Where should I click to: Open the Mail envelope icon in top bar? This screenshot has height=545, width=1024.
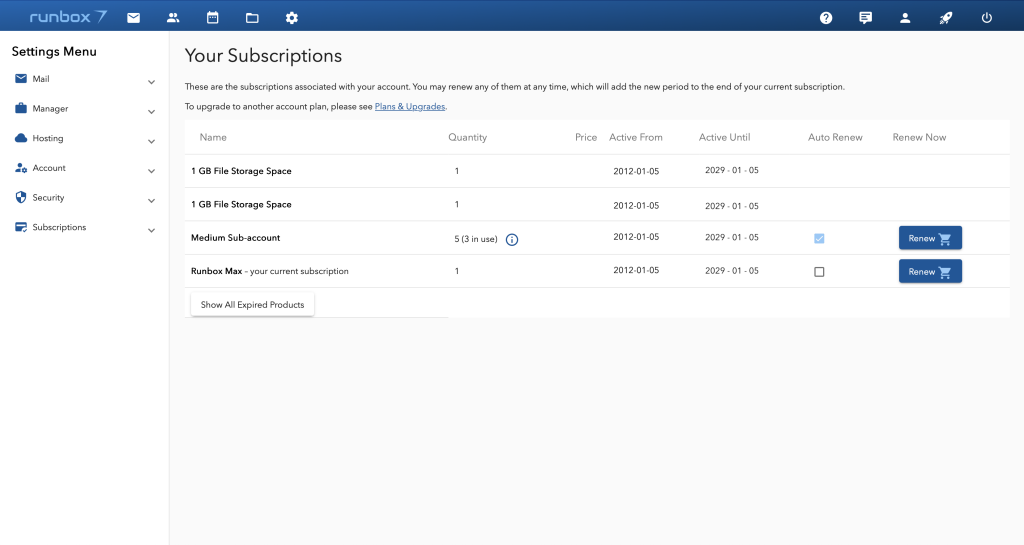point(133,17)
